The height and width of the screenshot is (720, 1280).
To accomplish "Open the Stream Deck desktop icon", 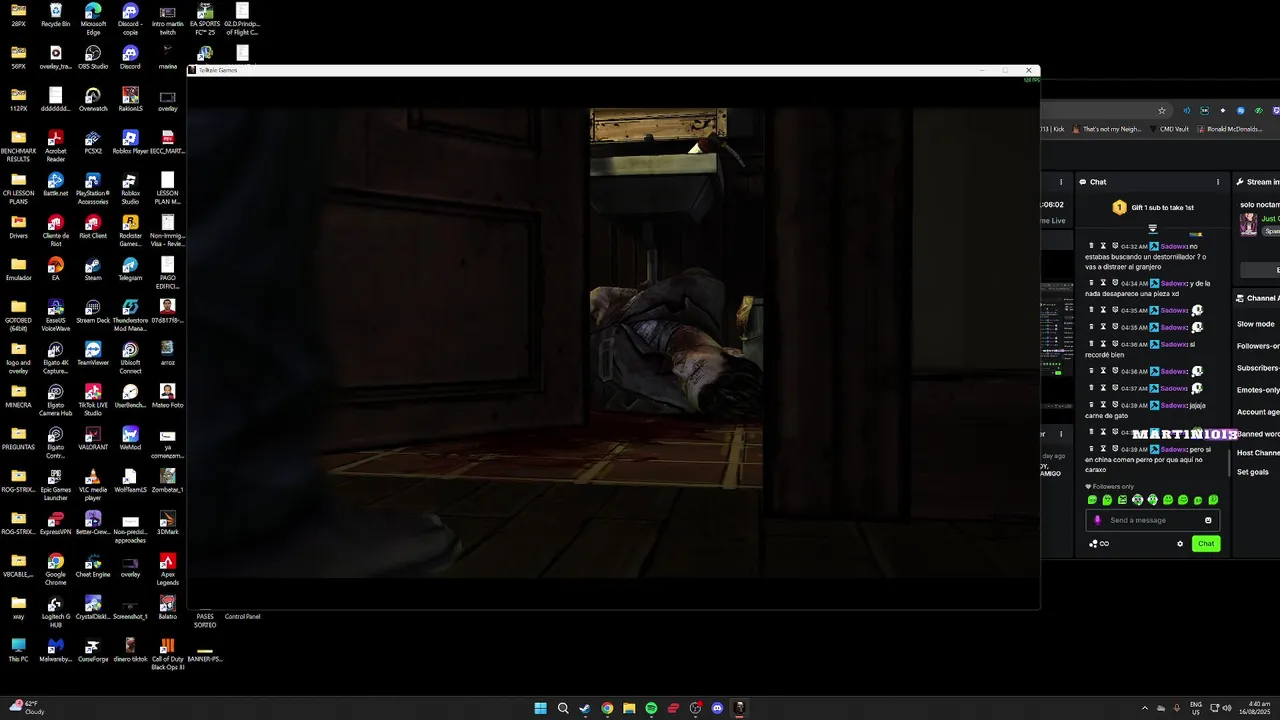I will [x=93, y=310].
